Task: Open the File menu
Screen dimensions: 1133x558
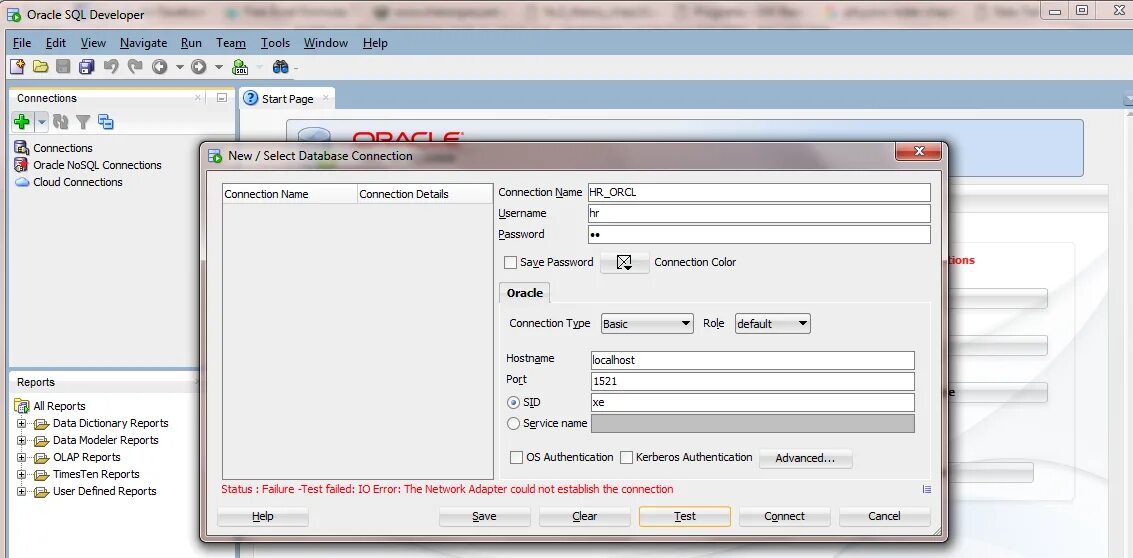Action: coord(22,43)
